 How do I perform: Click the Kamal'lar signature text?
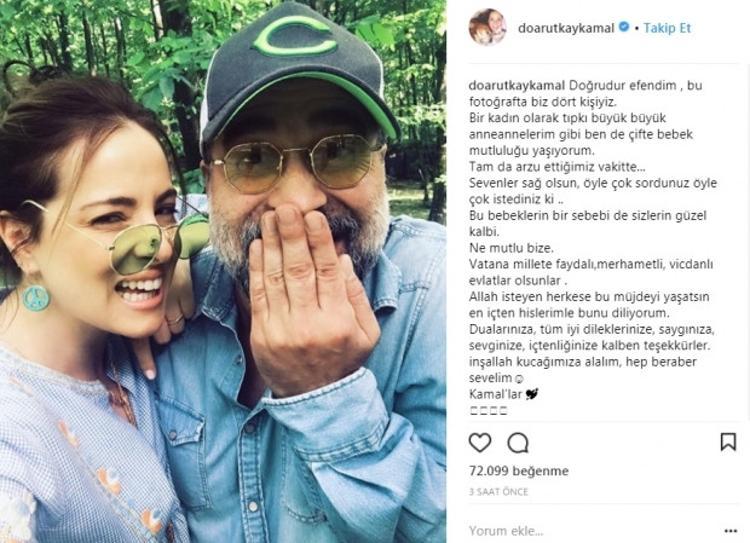tap(492, 394)
